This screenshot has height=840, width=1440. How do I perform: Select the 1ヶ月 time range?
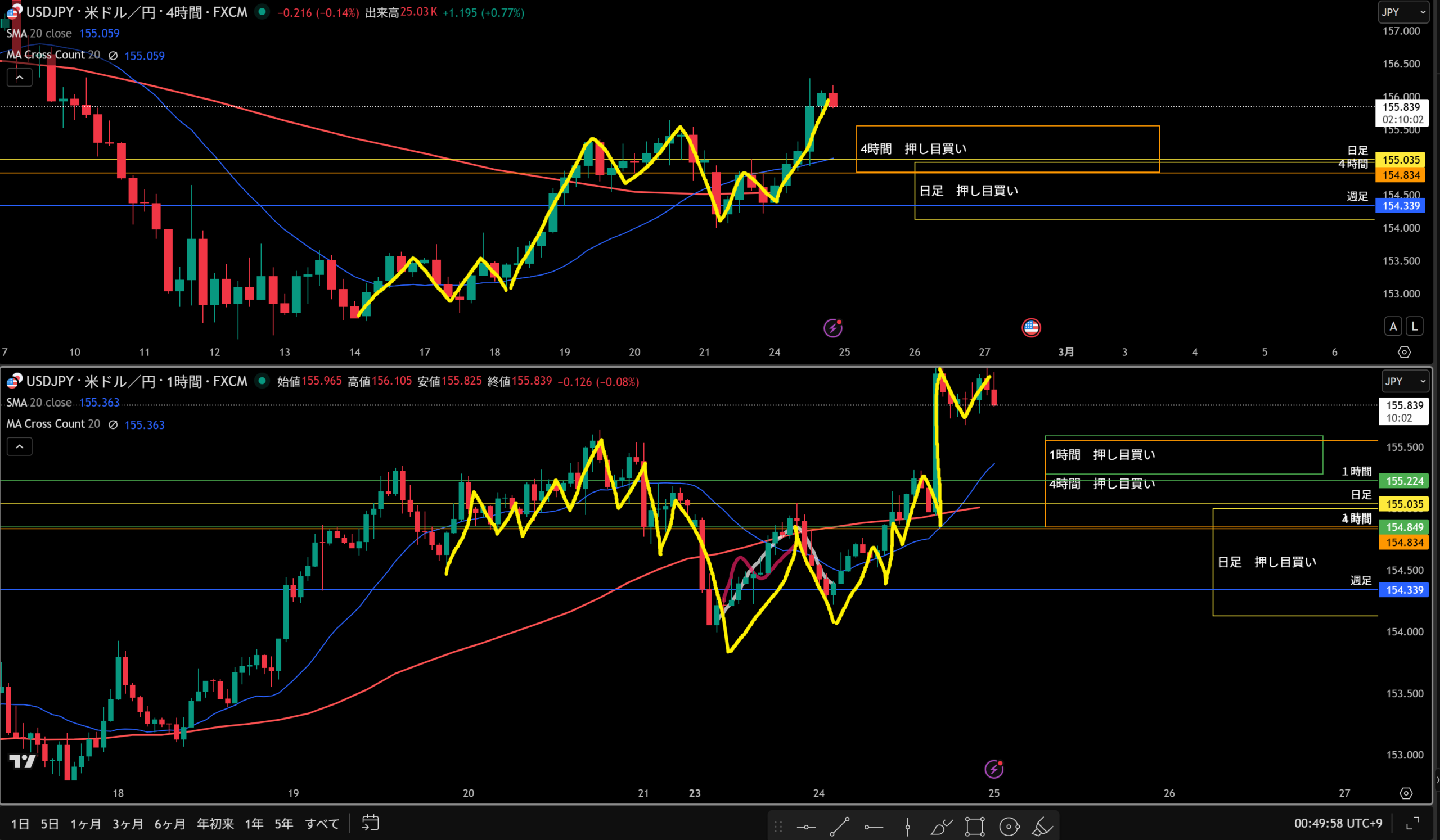coord(85,824)
